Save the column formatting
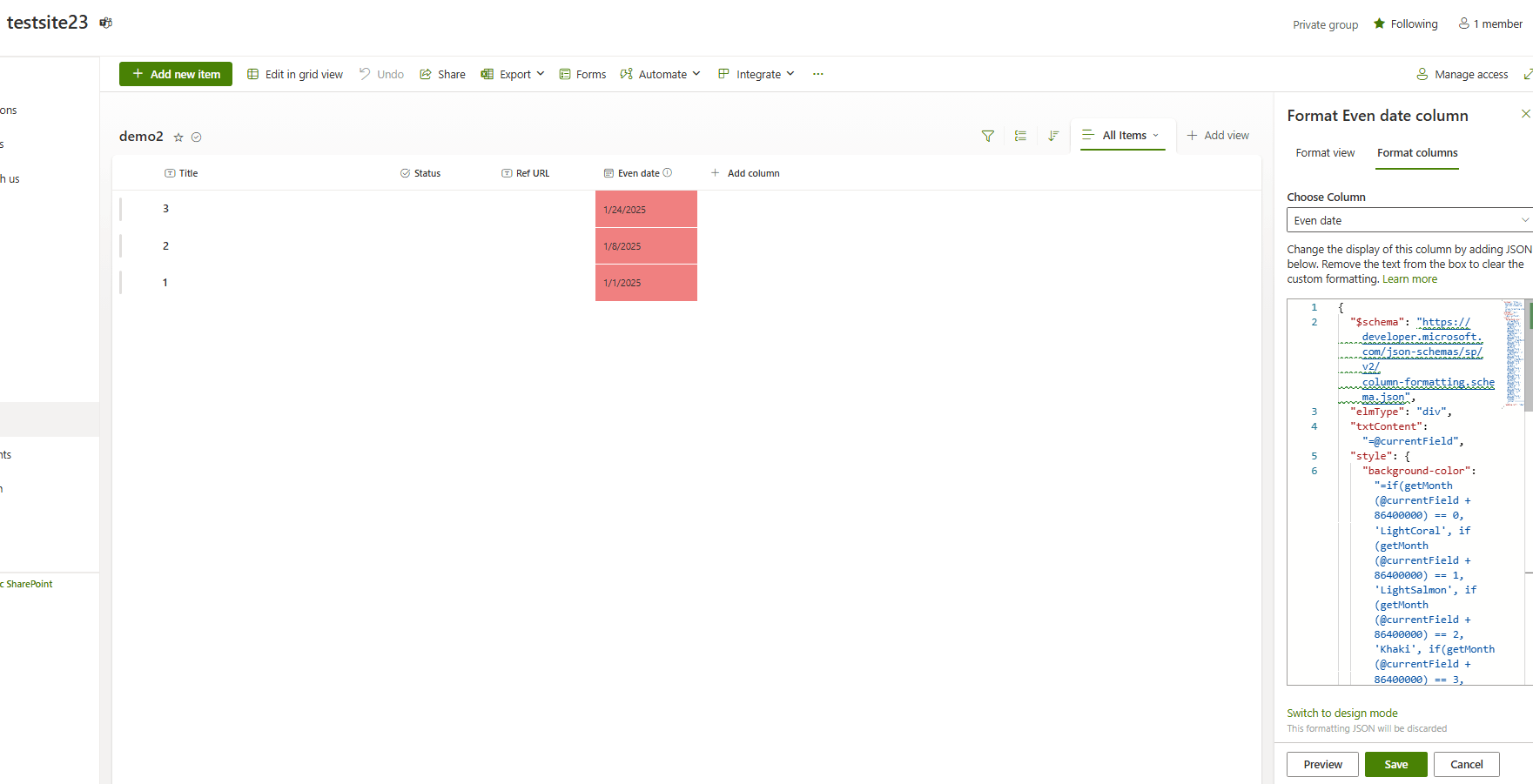The width and height of the screenshot is (1533, 784). click(x=1395, y=764)
